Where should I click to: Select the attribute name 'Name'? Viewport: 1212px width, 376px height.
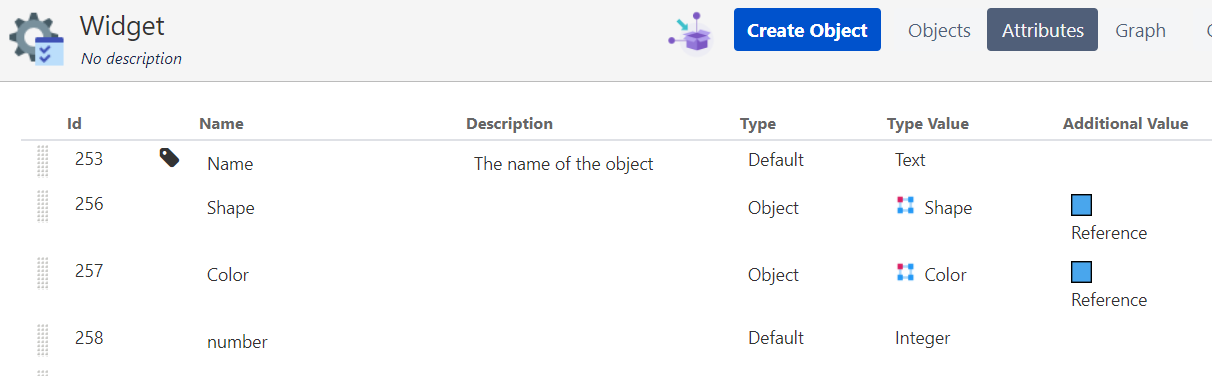click(230, 164)
